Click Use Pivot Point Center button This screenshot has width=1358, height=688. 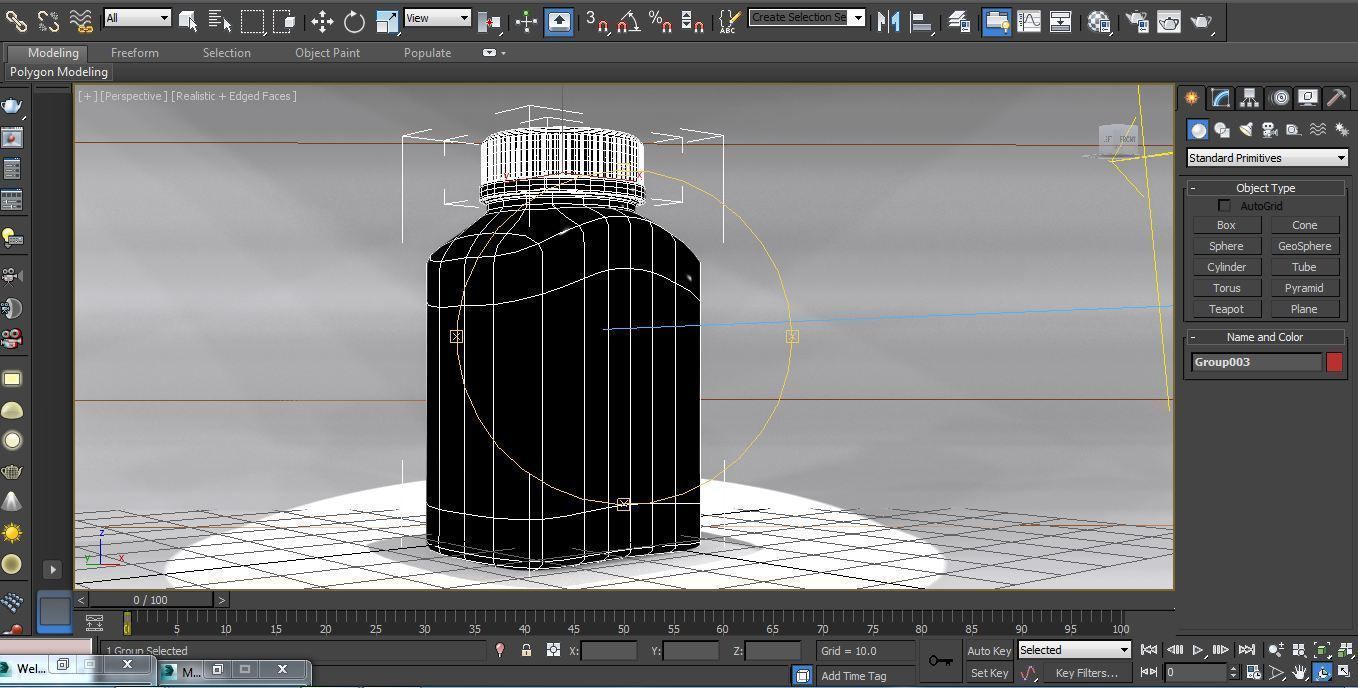pos(490,20)
